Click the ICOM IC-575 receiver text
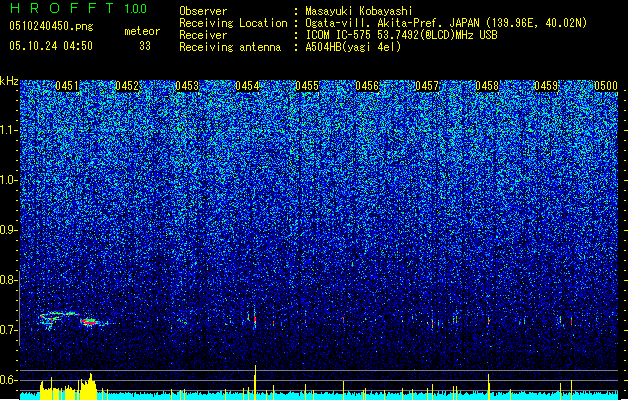629x400 pixels. tap(401, 35)
